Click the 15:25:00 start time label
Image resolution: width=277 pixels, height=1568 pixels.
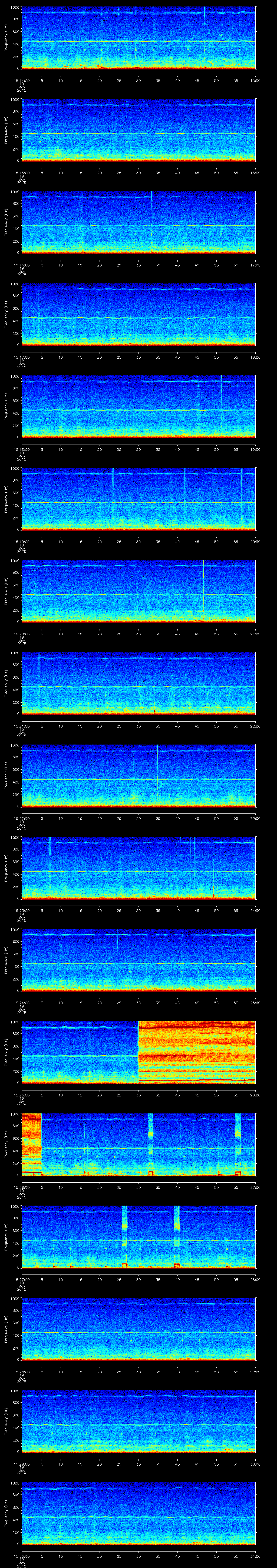point(21,1095)
